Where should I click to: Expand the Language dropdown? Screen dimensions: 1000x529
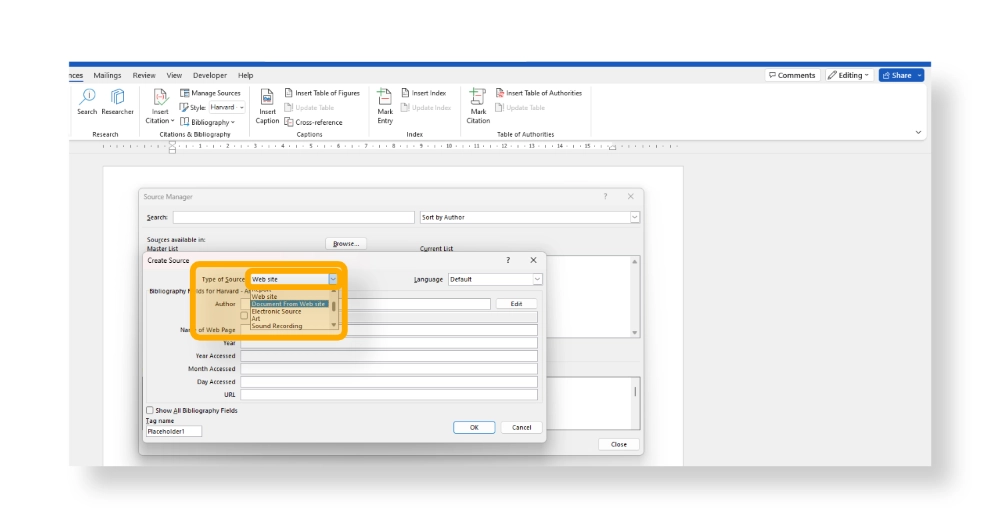537,279
